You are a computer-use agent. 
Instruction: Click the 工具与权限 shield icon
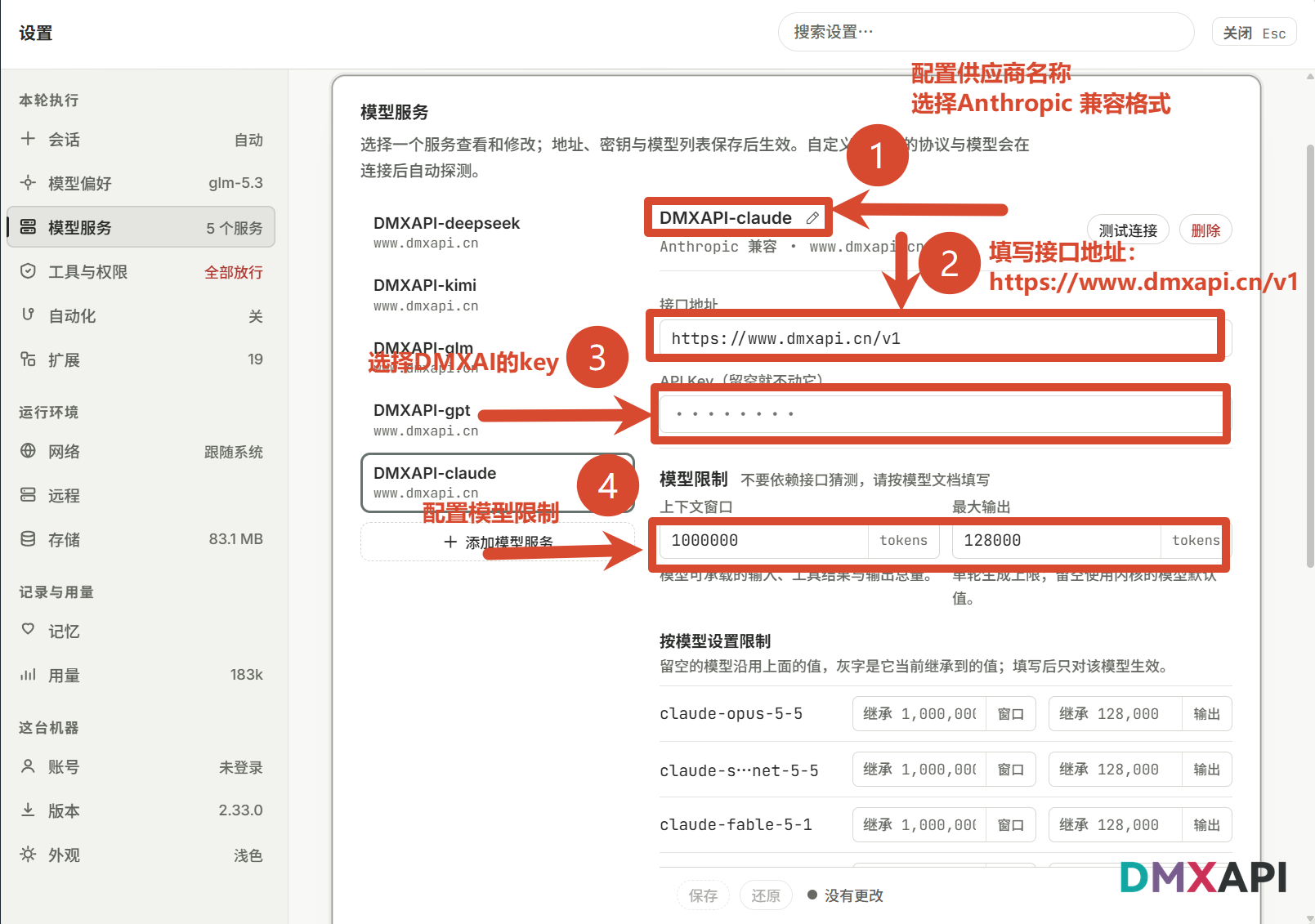coord(28,271)
